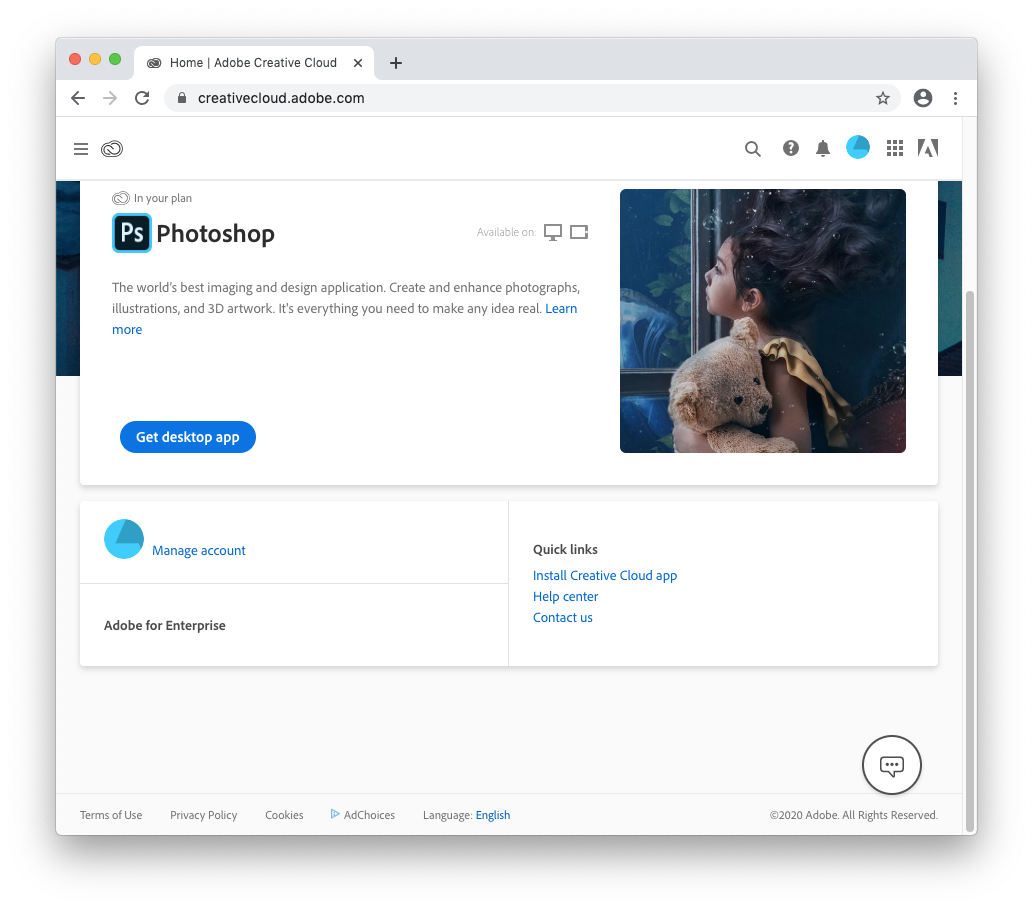Screen dimensions: 1033x909
Task: Show notifications via the bell icon
Action: 823,148
